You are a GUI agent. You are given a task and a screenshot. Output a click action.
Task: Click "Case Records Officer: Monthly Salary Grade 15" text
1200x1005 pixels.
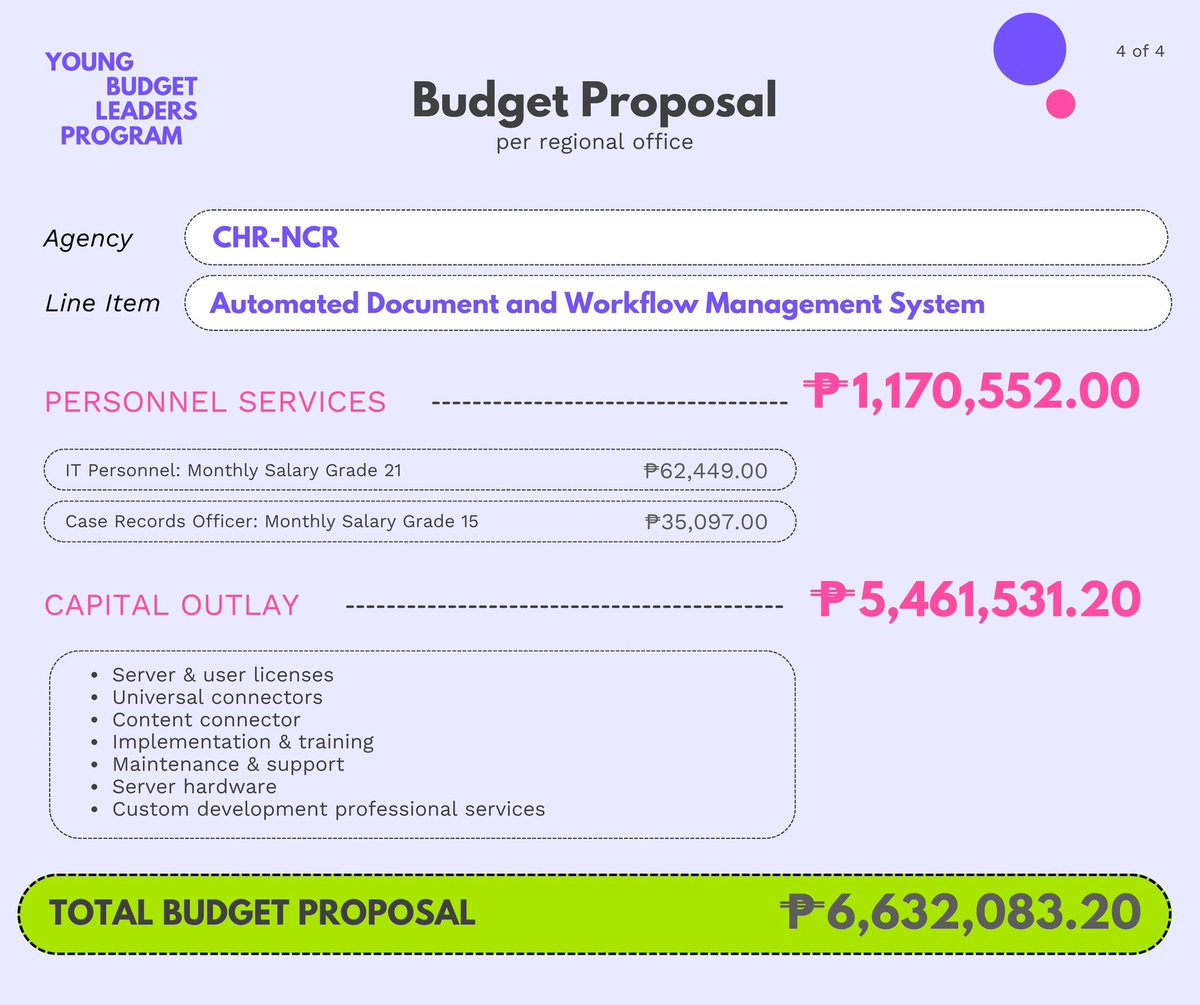click(x=272, y=521)
